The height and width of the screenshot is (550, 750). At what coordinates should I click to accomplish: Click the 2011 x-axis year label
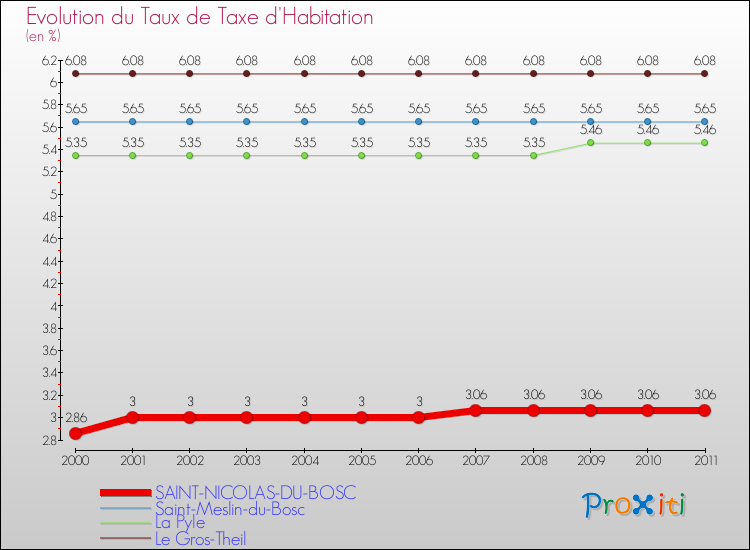pyautogui.click(x=705, y=461)
